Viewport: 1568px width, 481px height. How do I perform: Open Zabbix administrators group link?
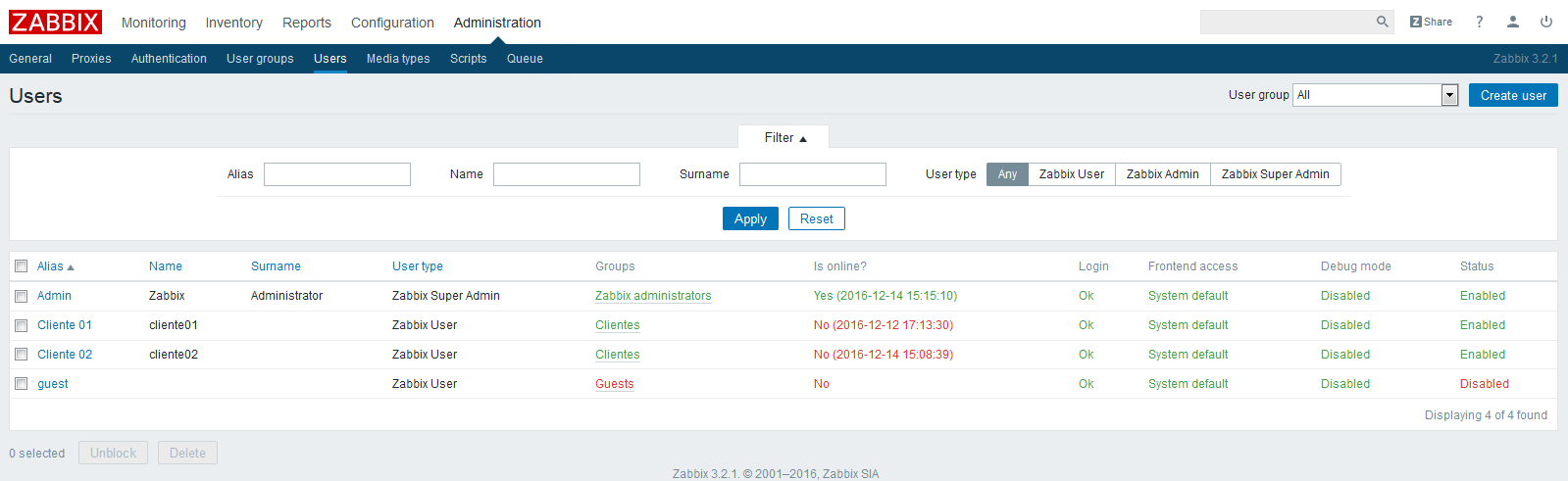[x=653, y=296]
